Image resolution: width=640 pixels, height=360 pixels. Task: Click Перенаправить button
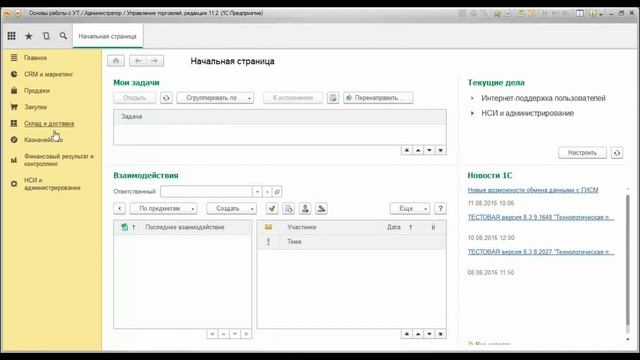tap(378, 98)
